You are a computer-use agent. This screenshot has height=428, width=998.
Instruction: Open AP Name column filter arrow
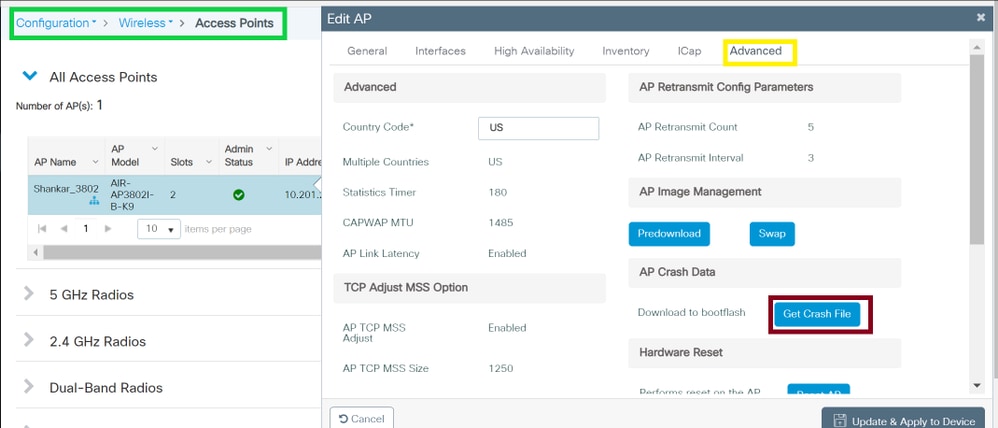pyautogui.click(x=95, y=162)
